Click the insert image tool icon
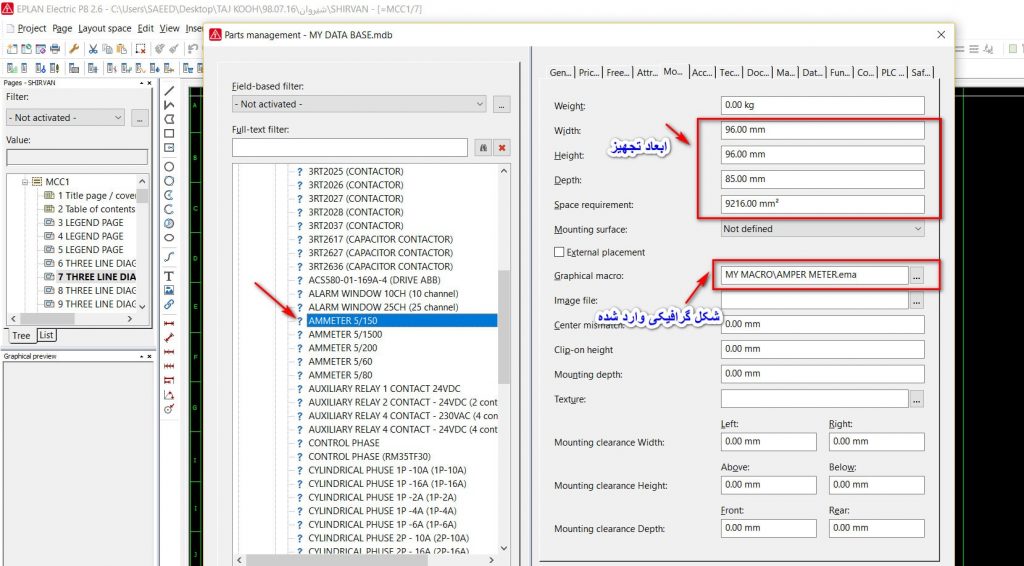 coord(169,290)
